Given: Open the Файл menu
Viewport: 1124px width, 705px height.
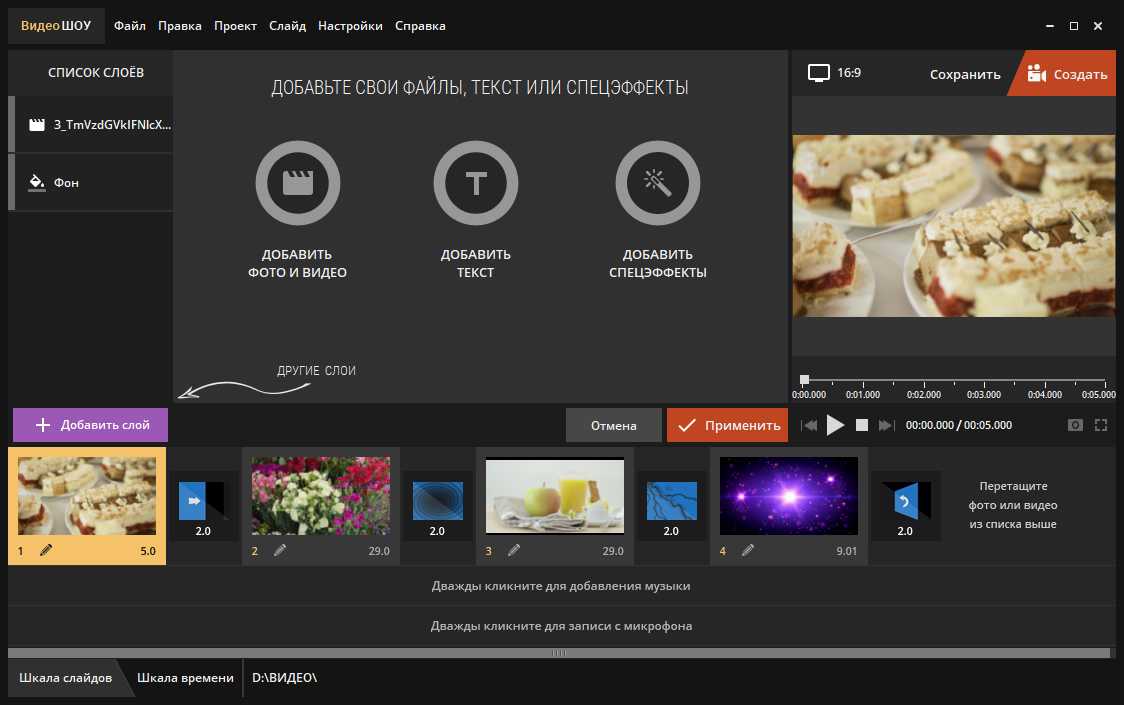Looking at the screenshot, I should point(130,26).
